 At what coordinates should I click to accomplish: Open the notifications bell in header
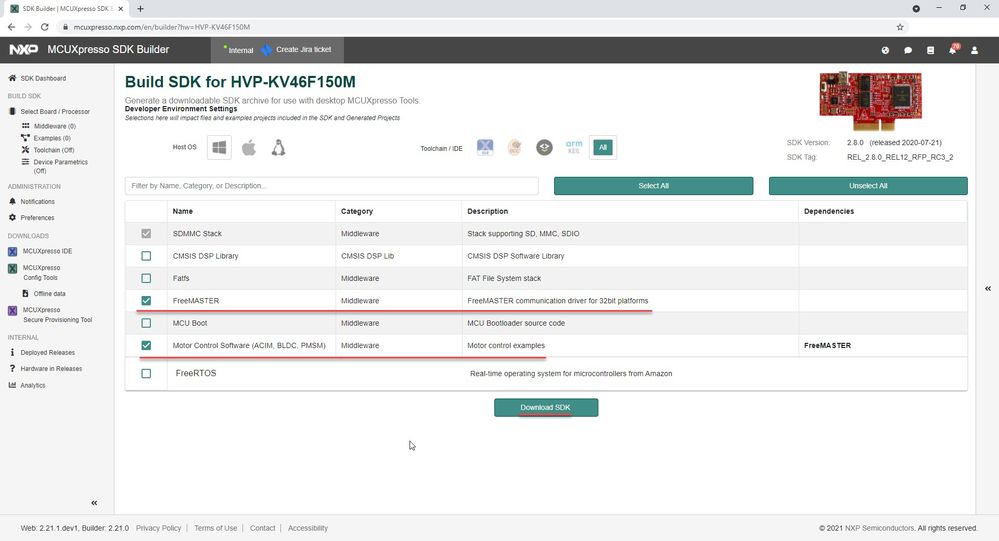(x=953, y=50)
